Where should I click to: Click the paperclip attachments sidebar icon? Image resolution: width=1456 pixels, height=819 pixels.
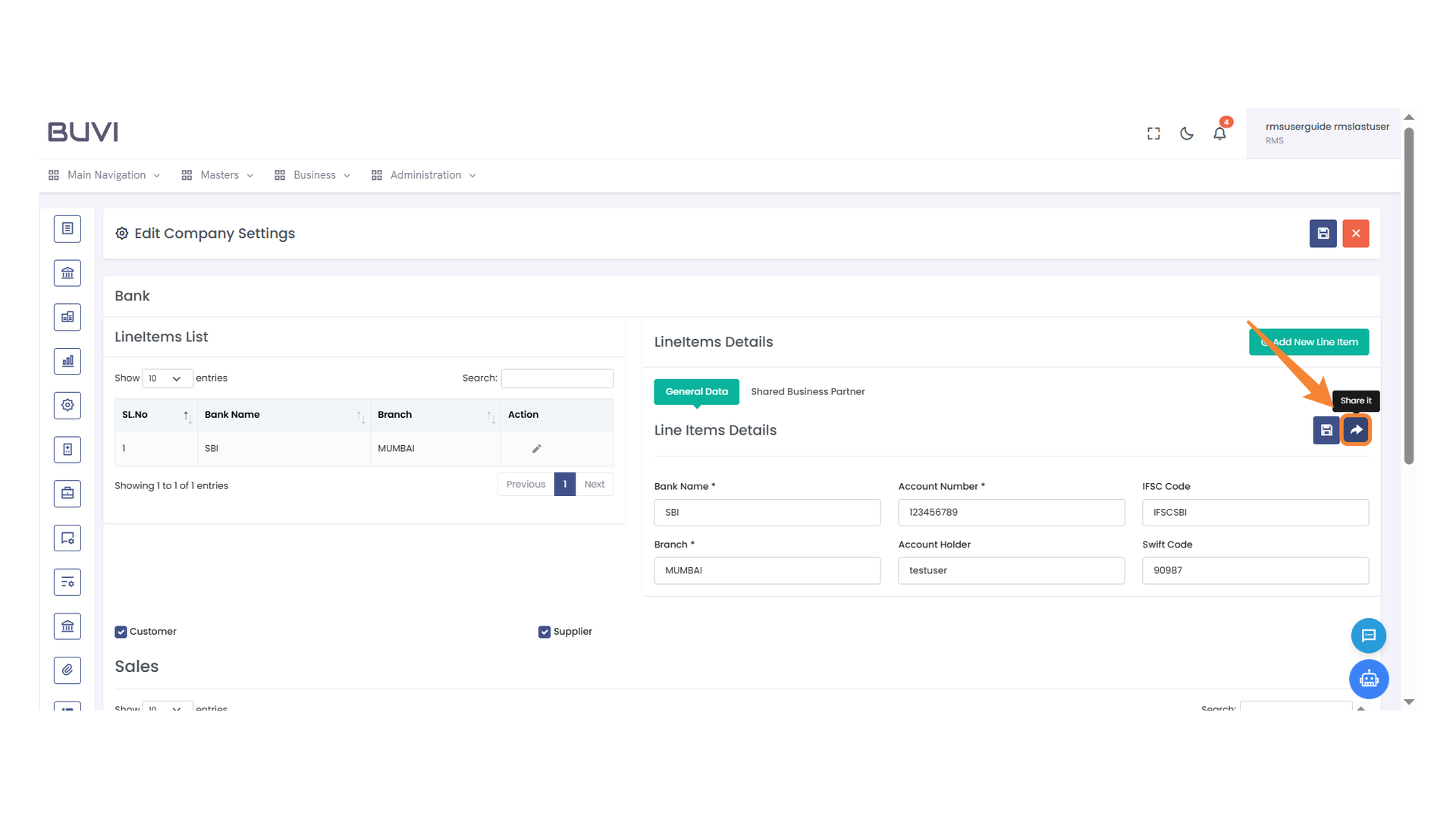tap(67, 670)
